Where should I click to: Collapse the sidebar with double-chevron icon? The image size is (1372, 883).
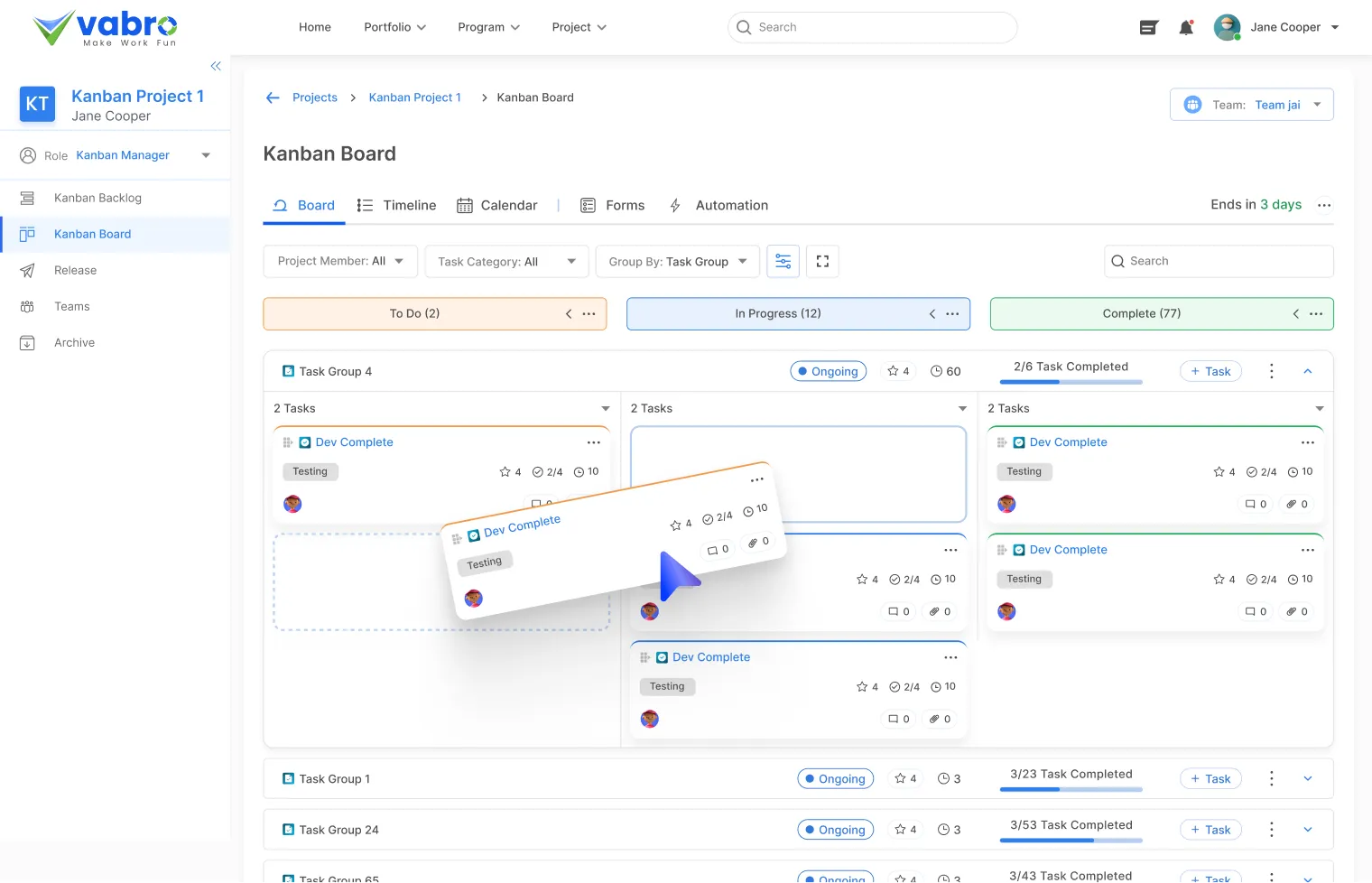pos(216,66)
